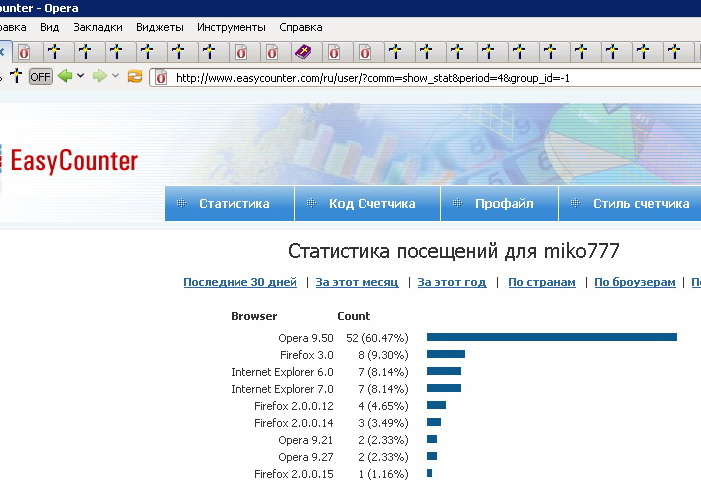Click the site badge icon in address bar

click(162, 77)
